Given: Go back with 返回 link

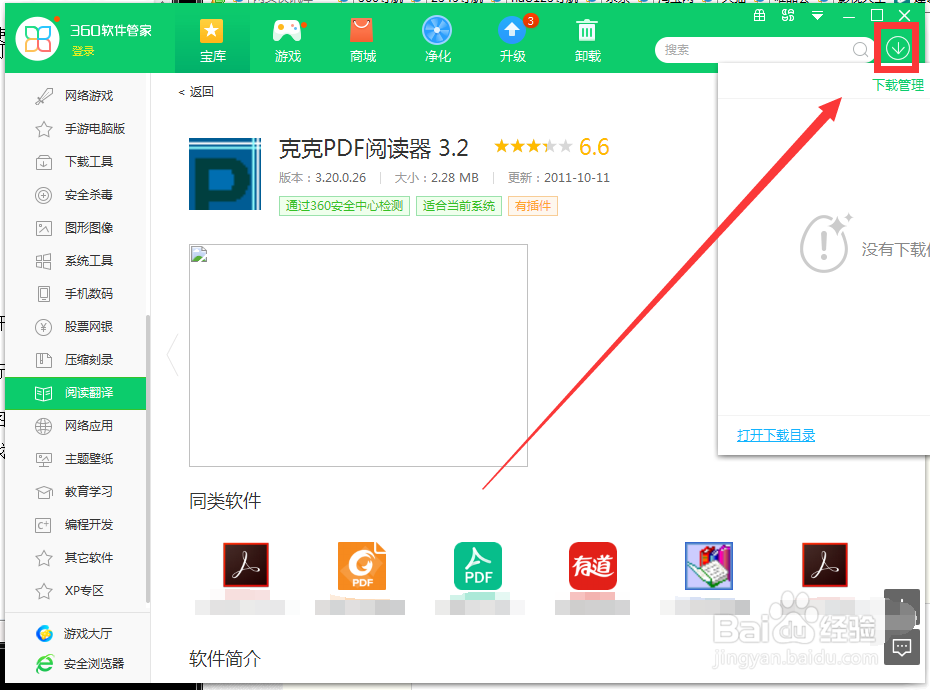Looking at the screenshot, I should click(x=196, y=92).
